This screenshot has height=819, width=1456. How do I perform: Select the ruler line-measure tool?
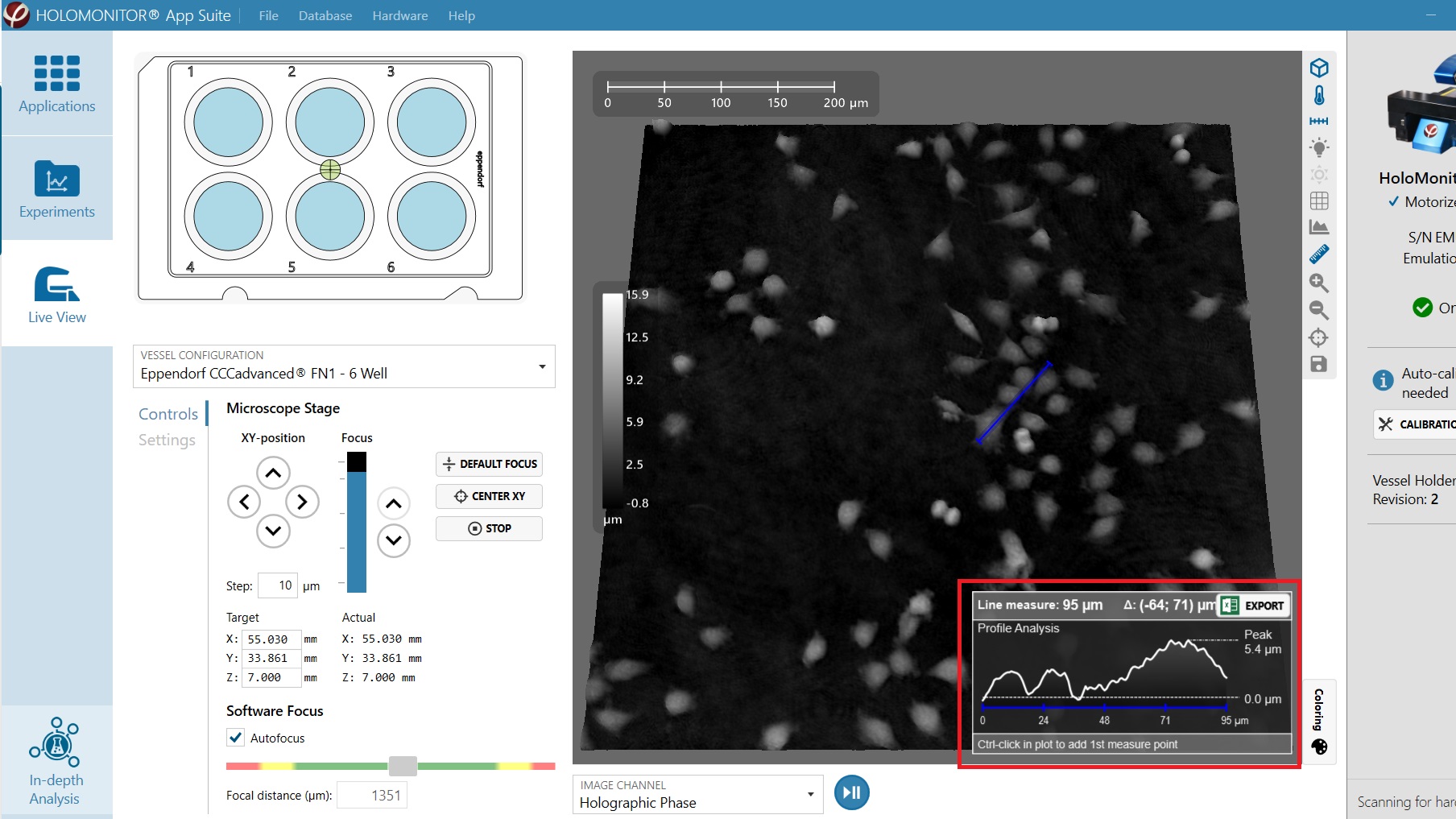(1318, 255)
